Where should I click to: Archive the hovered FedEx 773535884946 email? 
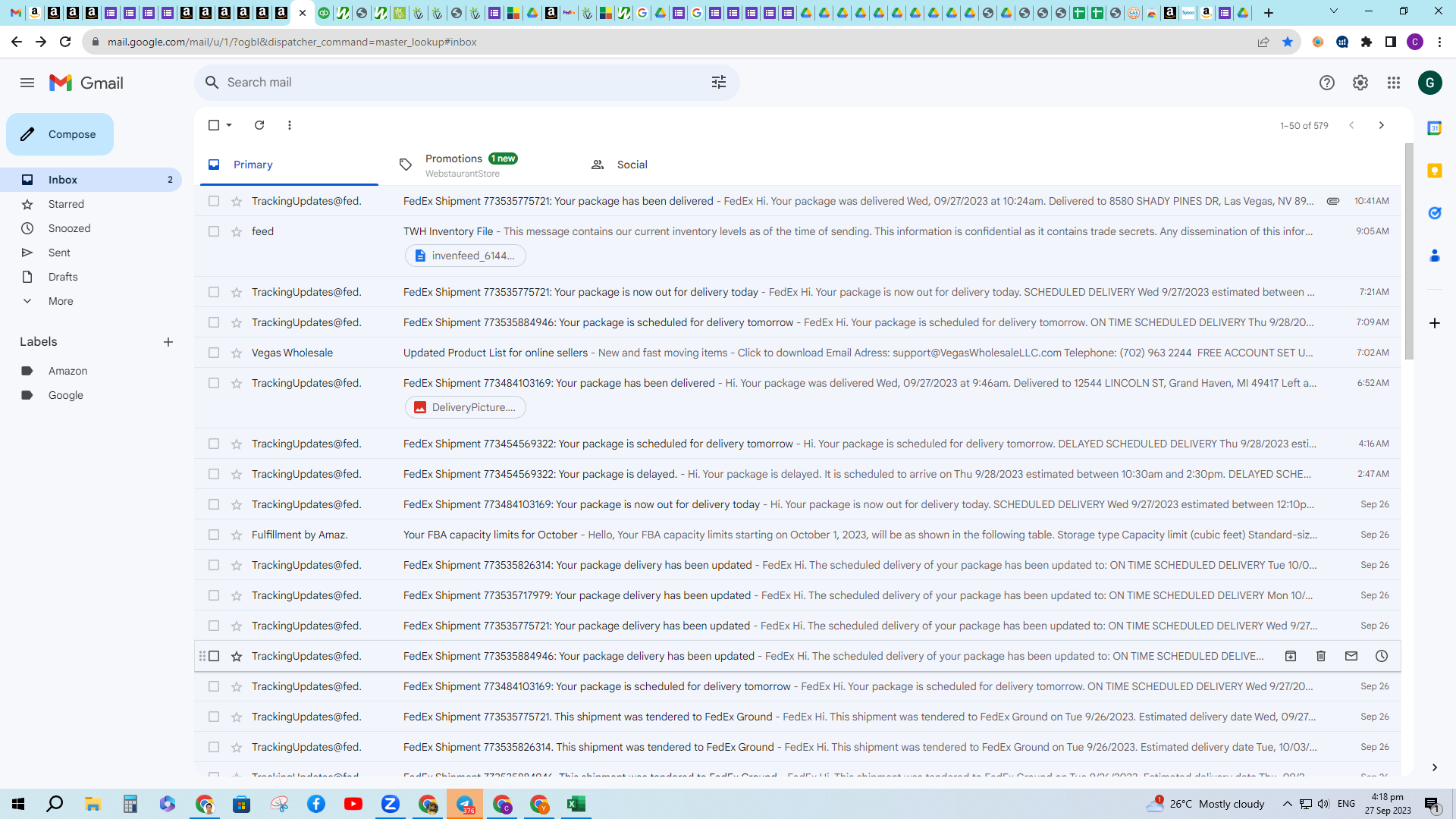click(x=1291, y=656)
